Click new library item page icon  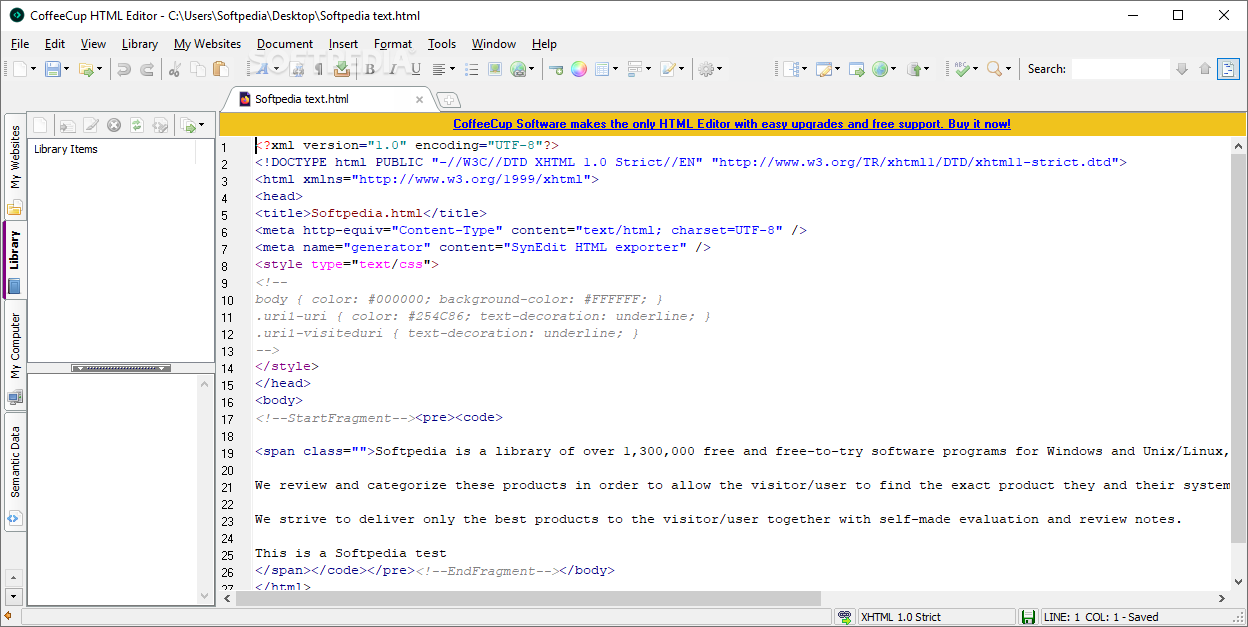[x=40, y=125]
